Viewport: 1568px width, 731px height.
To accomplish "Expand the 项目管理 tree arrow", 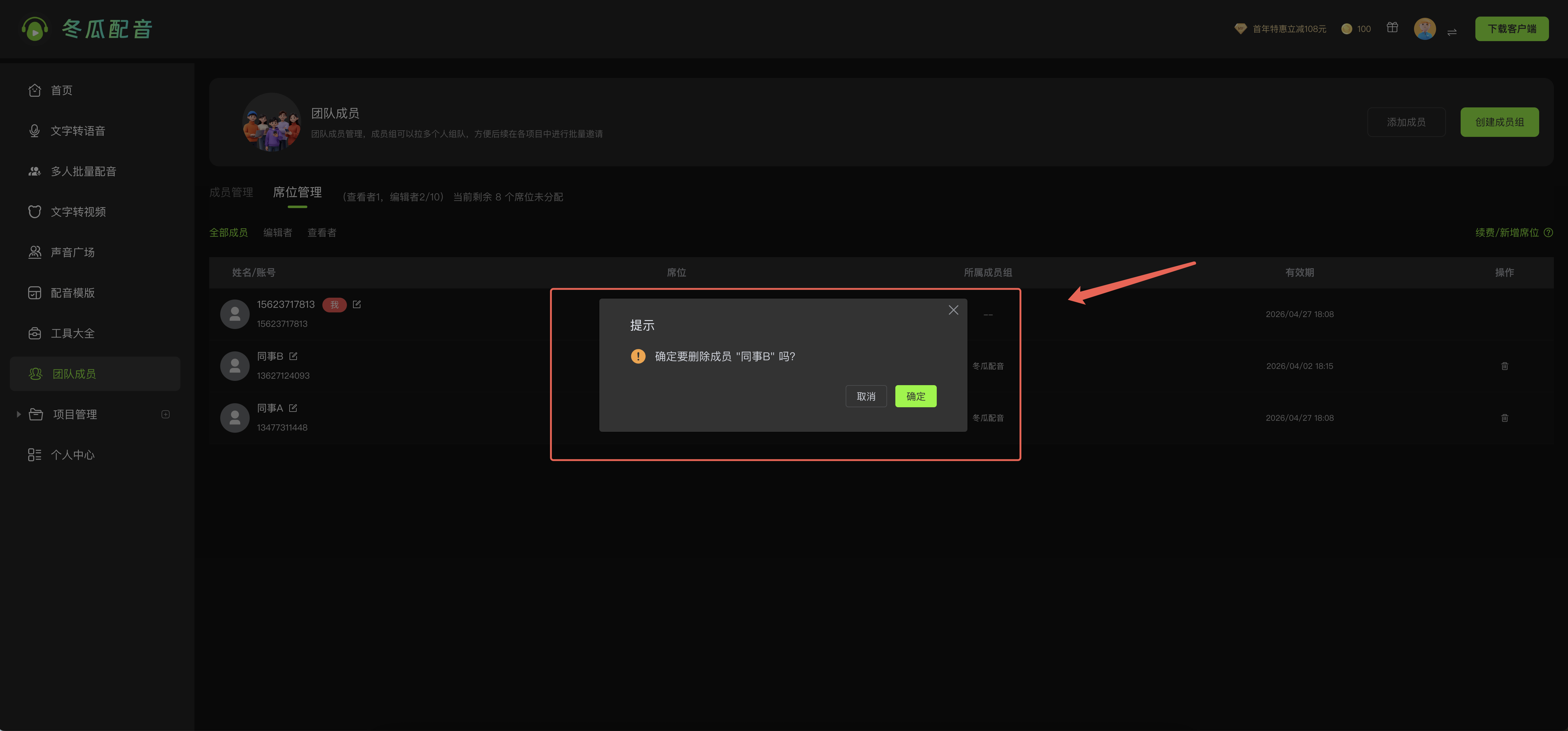I will pyautogui.click(x=18, y=414).
